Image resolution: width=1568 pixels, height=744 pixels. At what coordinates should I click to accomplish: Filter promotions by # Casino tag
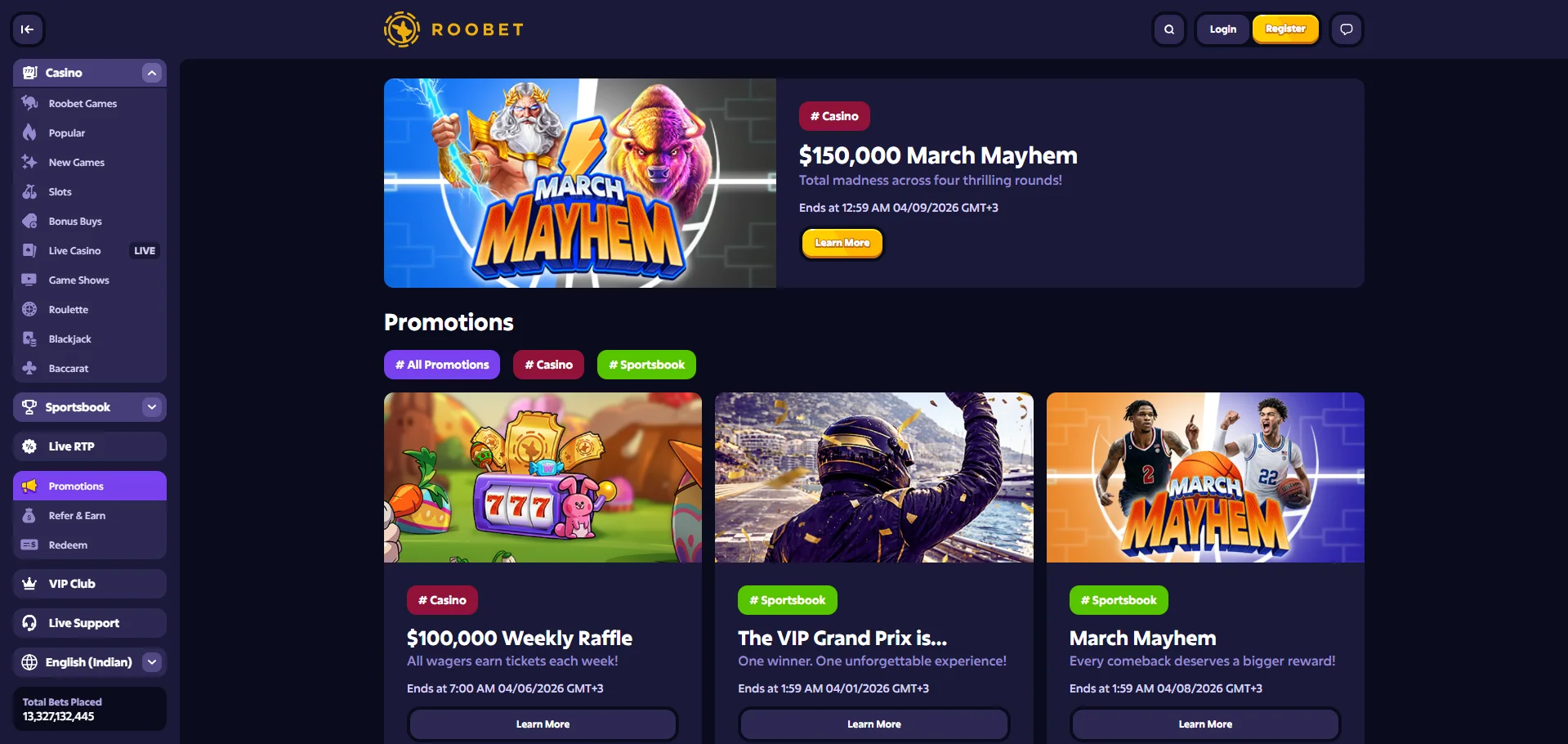tap(548, 365)
